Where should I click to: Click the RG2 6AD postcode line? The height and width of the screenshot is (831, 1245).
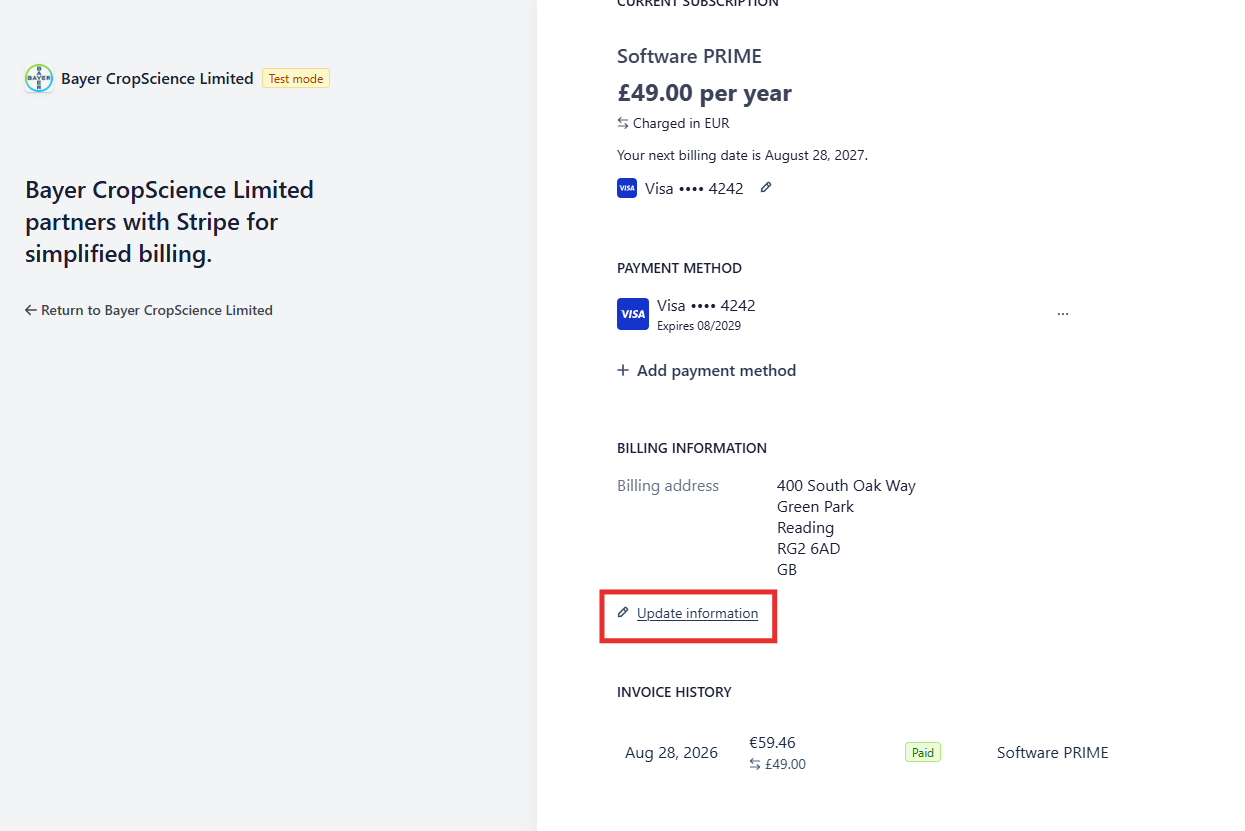(808, 548)
